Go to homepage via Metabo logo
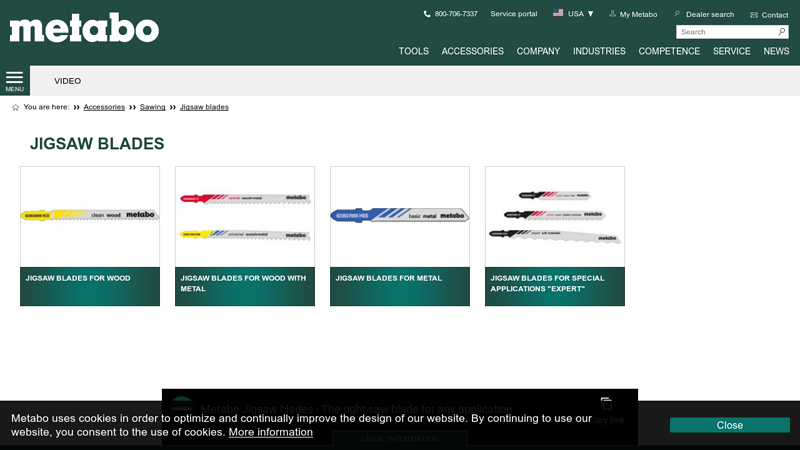 point(84,28)
